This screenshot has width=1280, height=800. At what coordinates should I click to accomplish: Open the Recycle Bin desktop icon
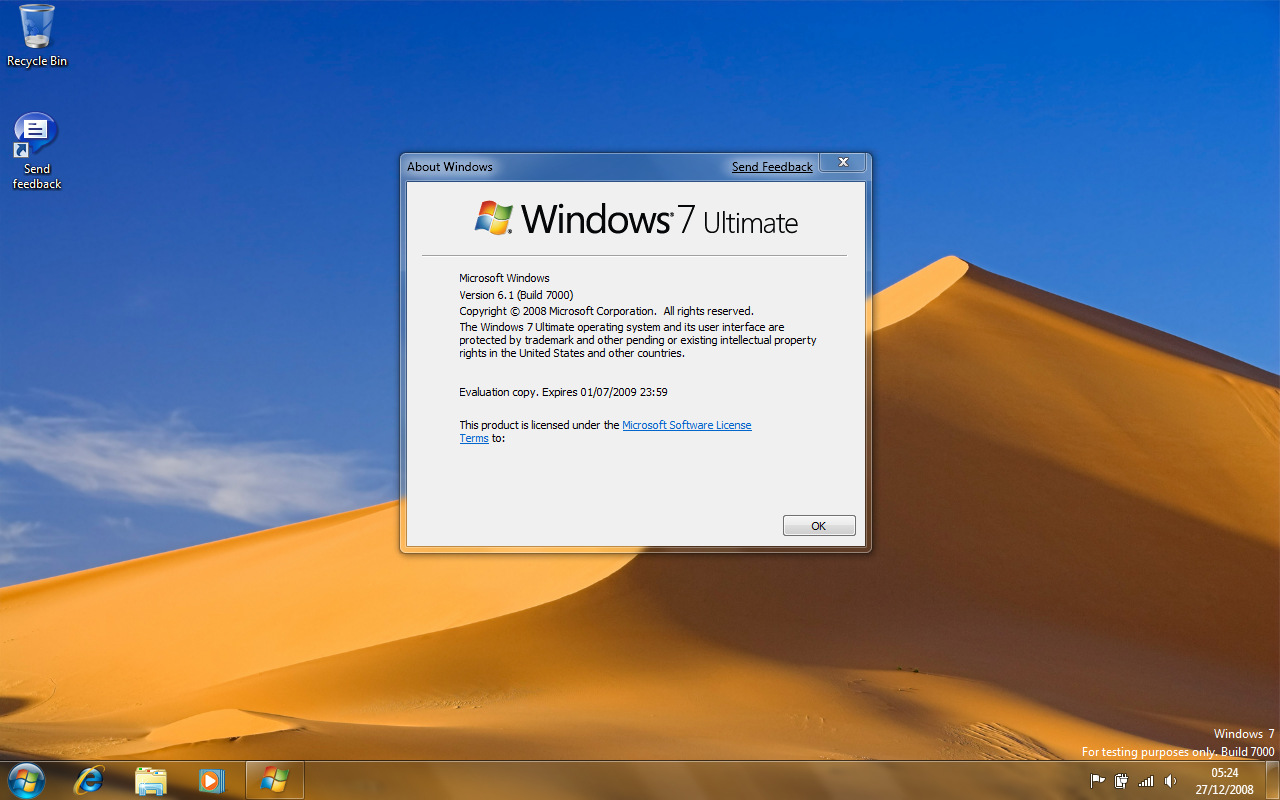click(37, 36)
